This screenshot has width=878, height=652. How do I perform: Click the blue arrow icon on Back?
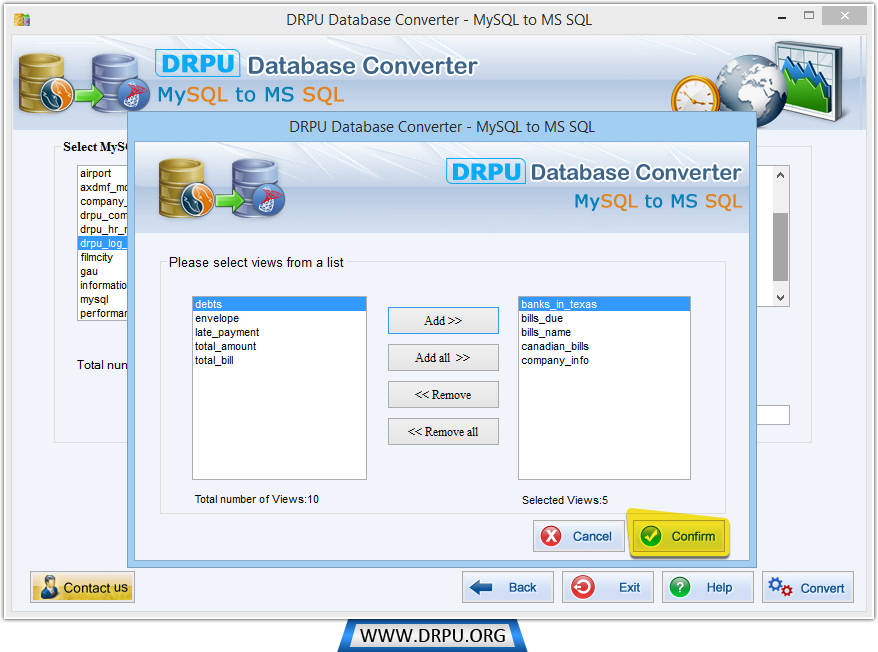click(481, 587)
